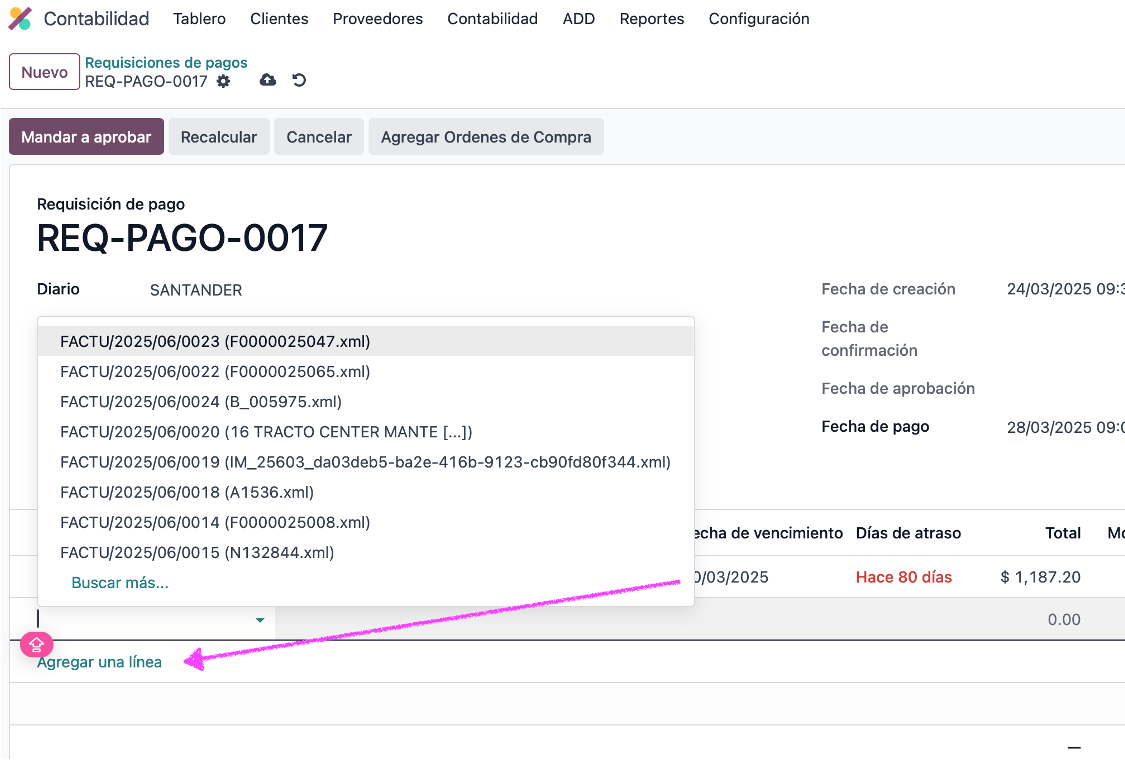The image size is (1125, 760).
Task: Open the ADD menu
Action: coord(578,19)
